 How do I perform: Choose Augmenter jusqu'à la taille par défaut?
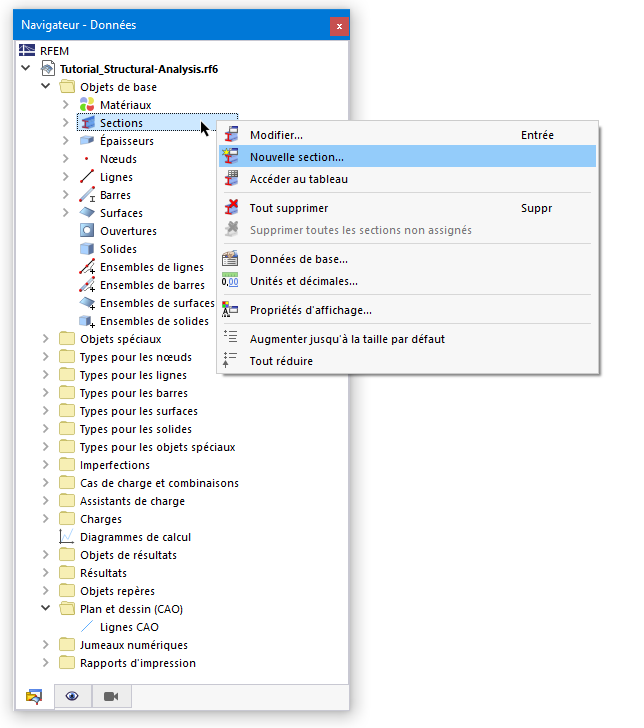pos(407,338)
